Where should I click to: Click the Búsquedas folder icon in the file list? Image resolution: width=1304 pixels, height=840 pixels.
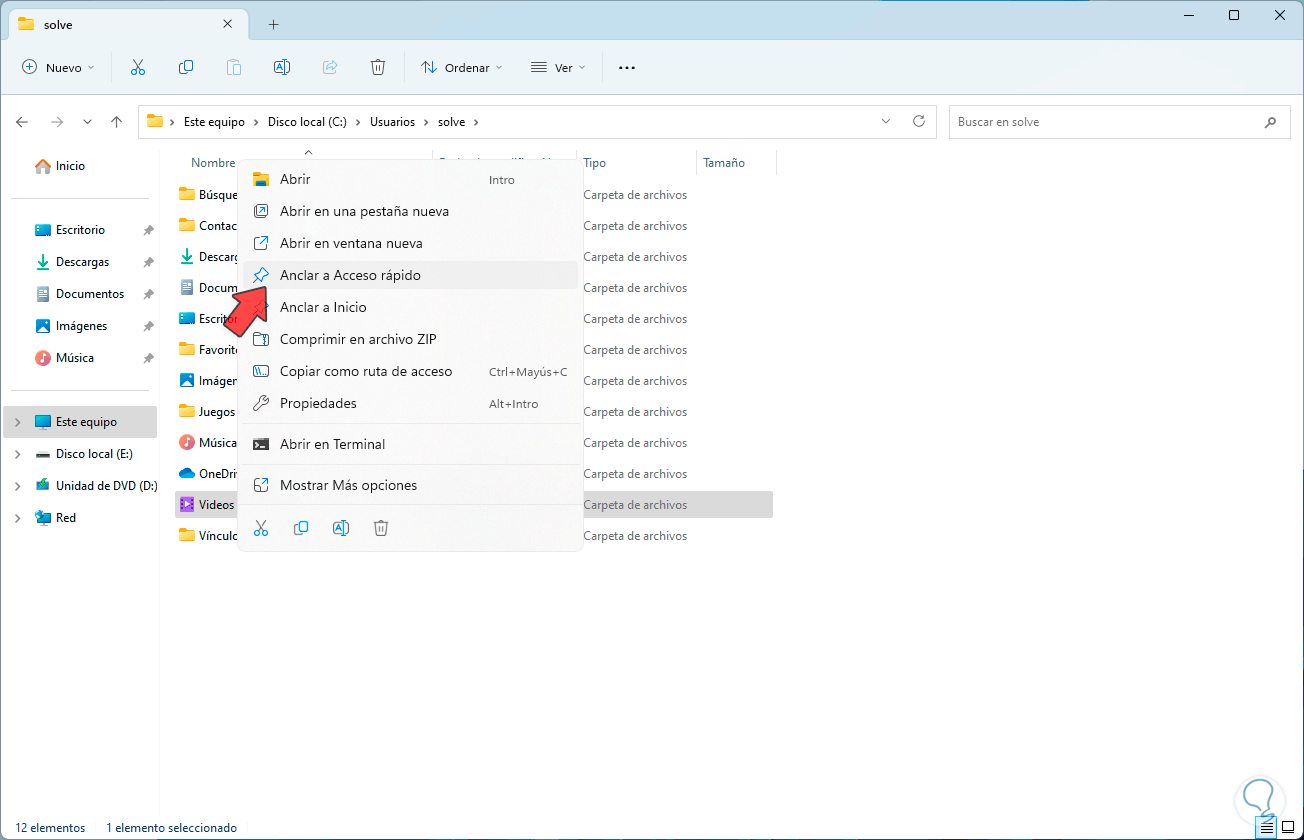(187, 195)
